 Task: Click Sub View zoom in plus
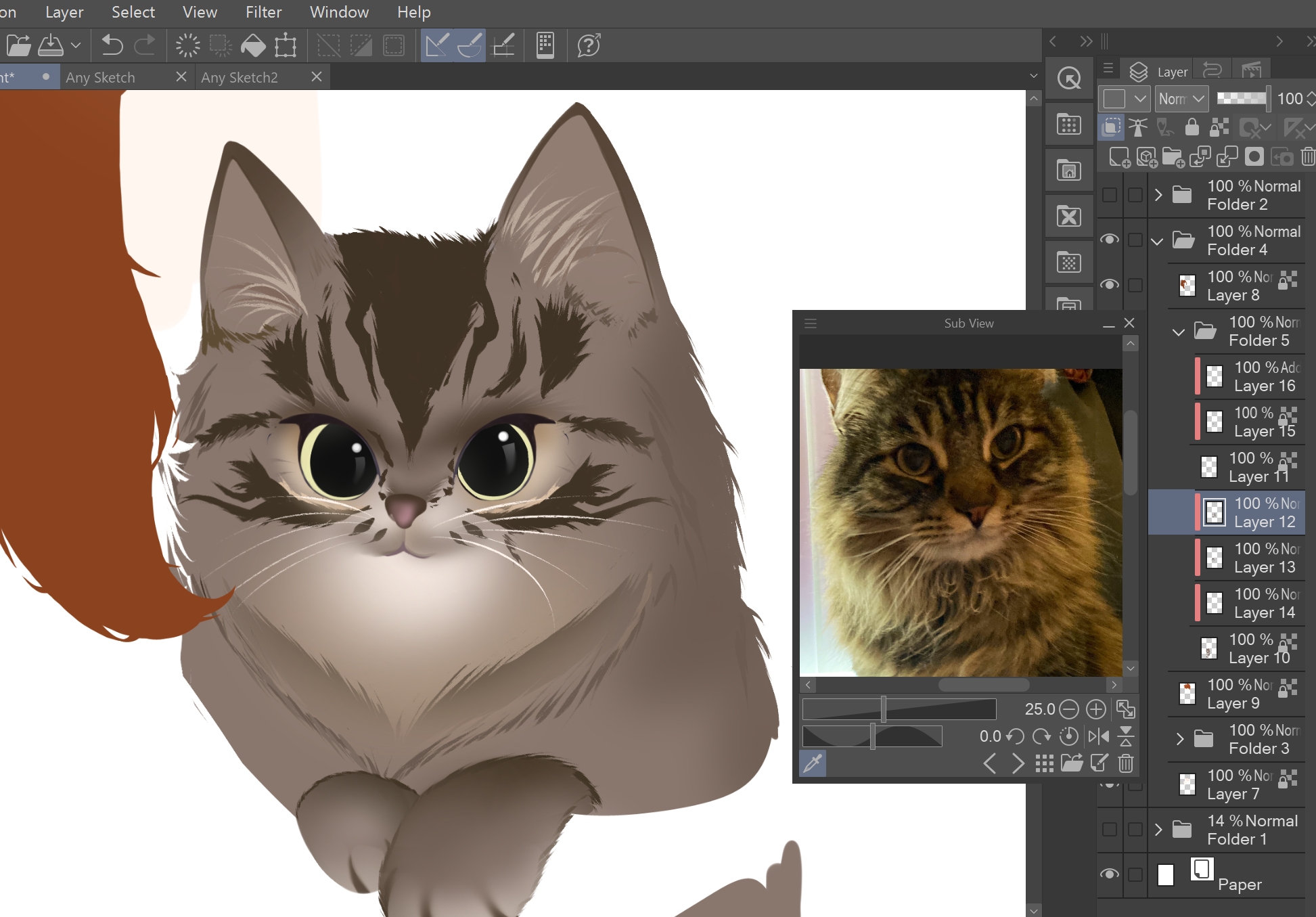click(x=1095, y=709)
